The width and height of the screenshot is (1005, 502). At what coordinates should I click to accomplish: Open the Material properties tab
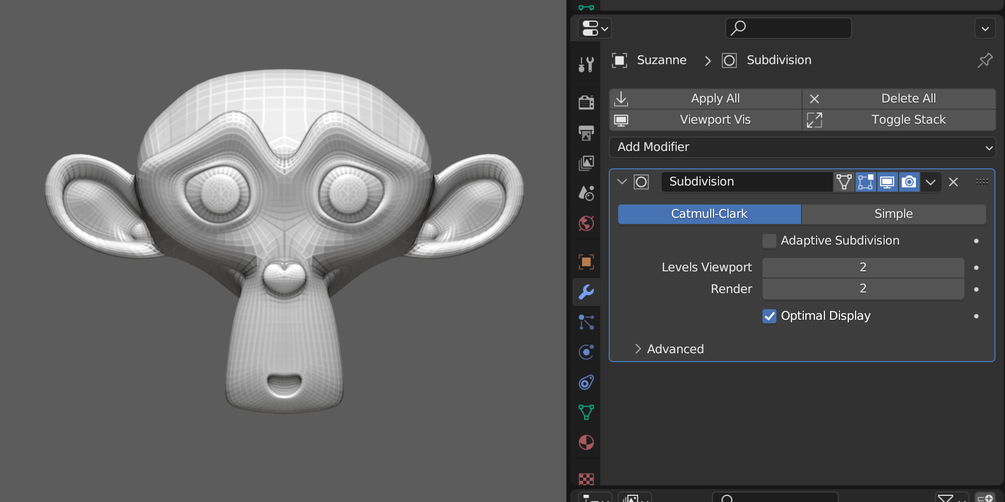586,442
